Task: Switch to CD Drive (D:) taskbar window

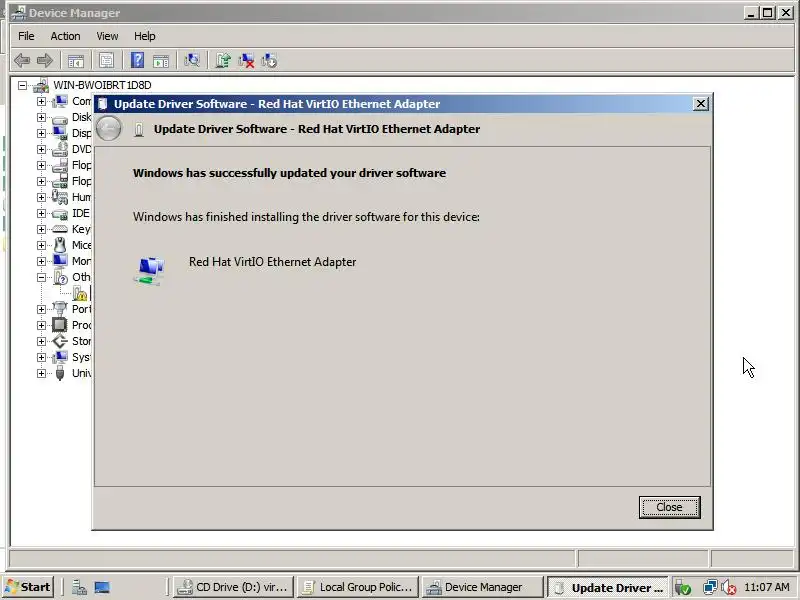Action: coord(234,587)
